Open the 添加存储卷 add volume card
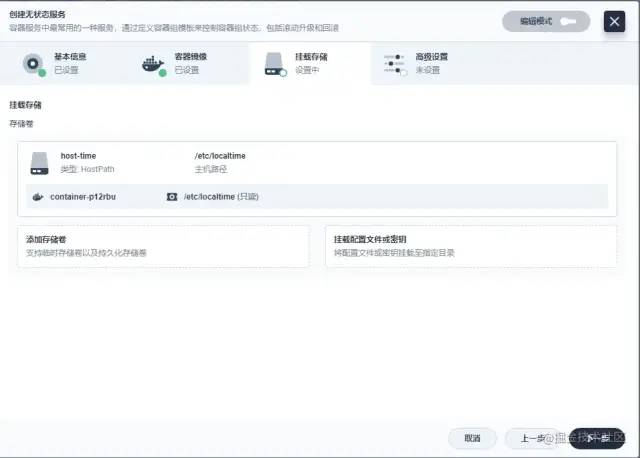The height and width of the screenshot is (458, 640). click(x=163, y=246)
